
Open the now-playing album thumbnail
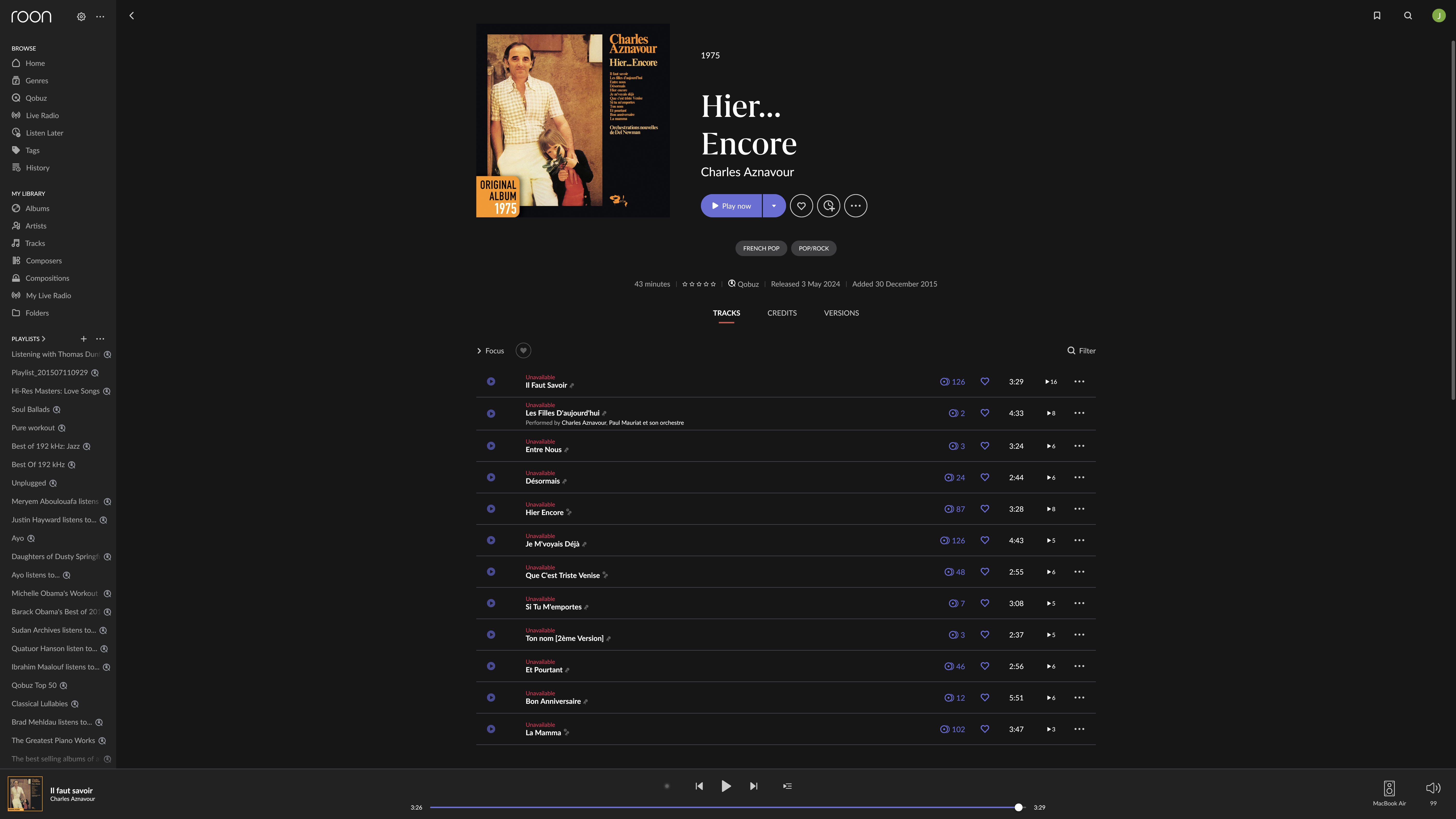coord(25,794)
